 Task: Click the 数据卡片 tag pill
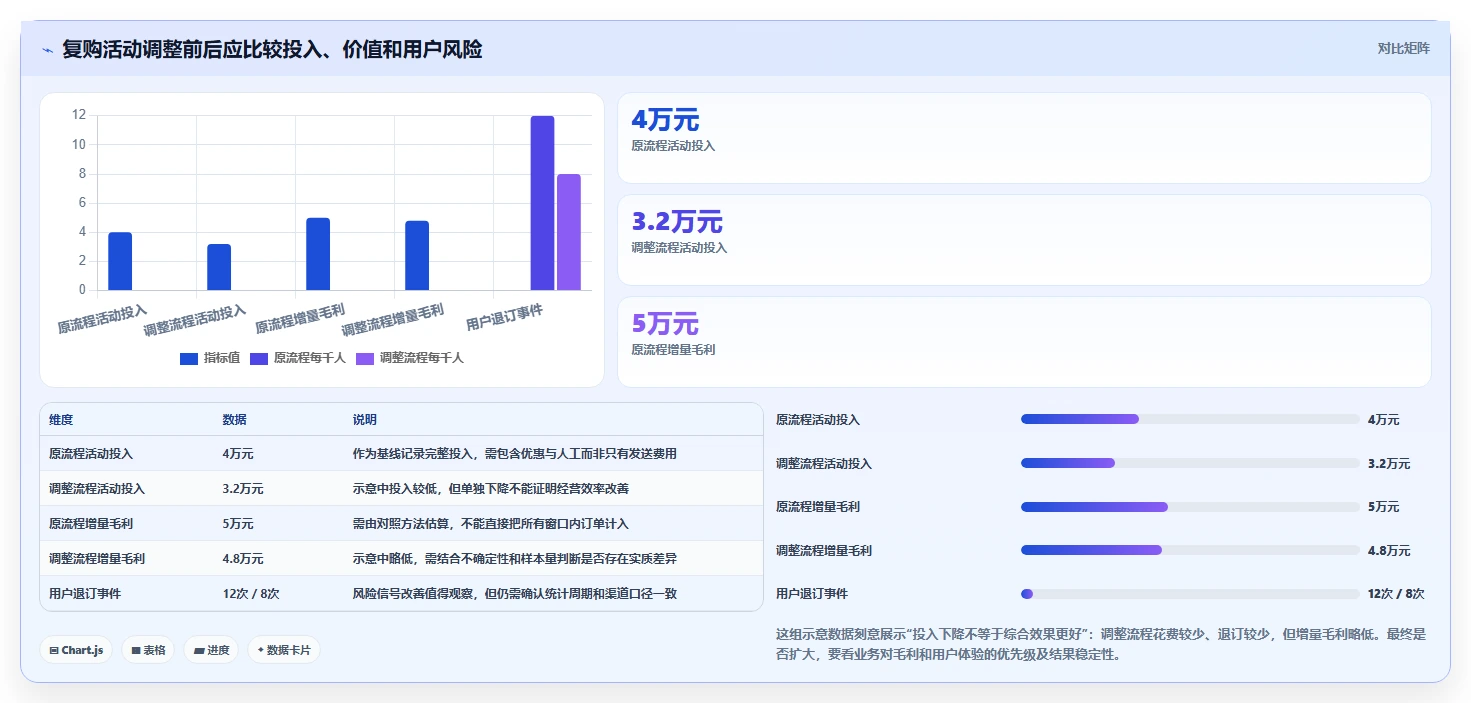pos(284,650)
